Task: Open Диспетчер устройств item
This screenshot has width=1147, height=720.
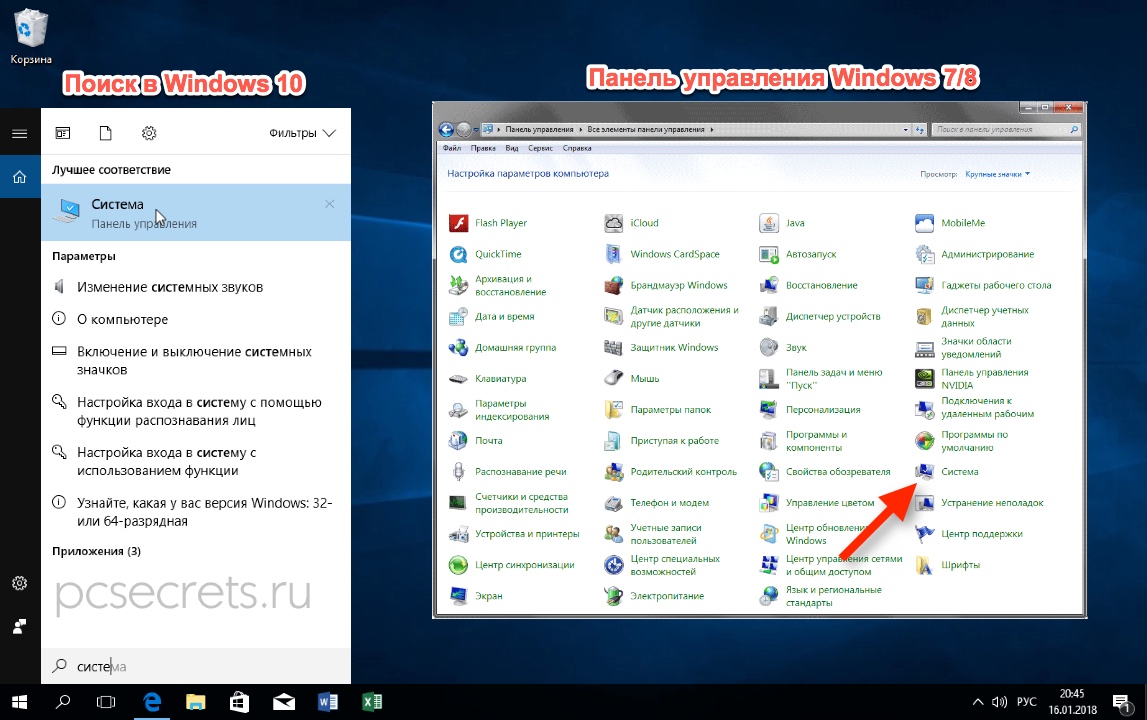Action: click(x=820, y=316)
